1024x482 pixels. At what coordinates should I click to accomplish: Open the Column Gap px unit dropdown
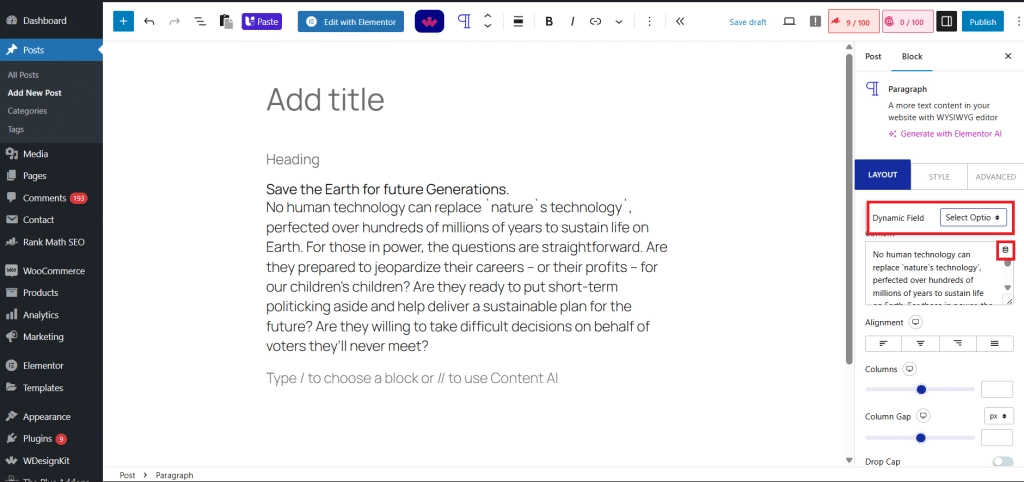click(x=998, y=416)
